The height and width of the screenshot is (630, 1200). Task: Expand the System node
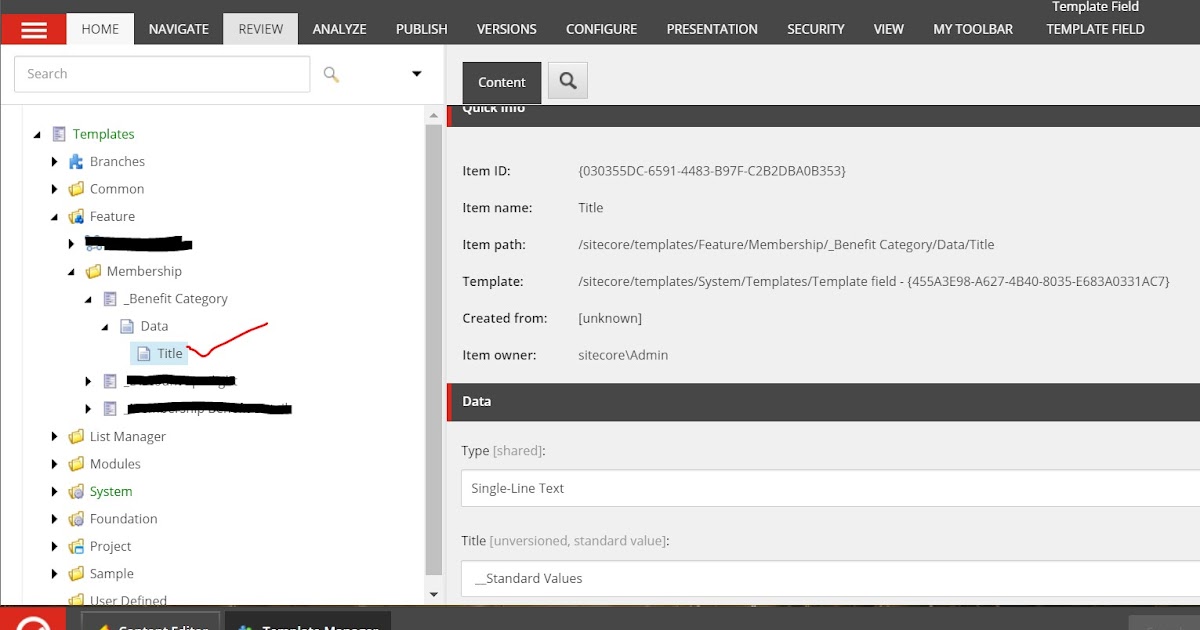coord(54,491)
